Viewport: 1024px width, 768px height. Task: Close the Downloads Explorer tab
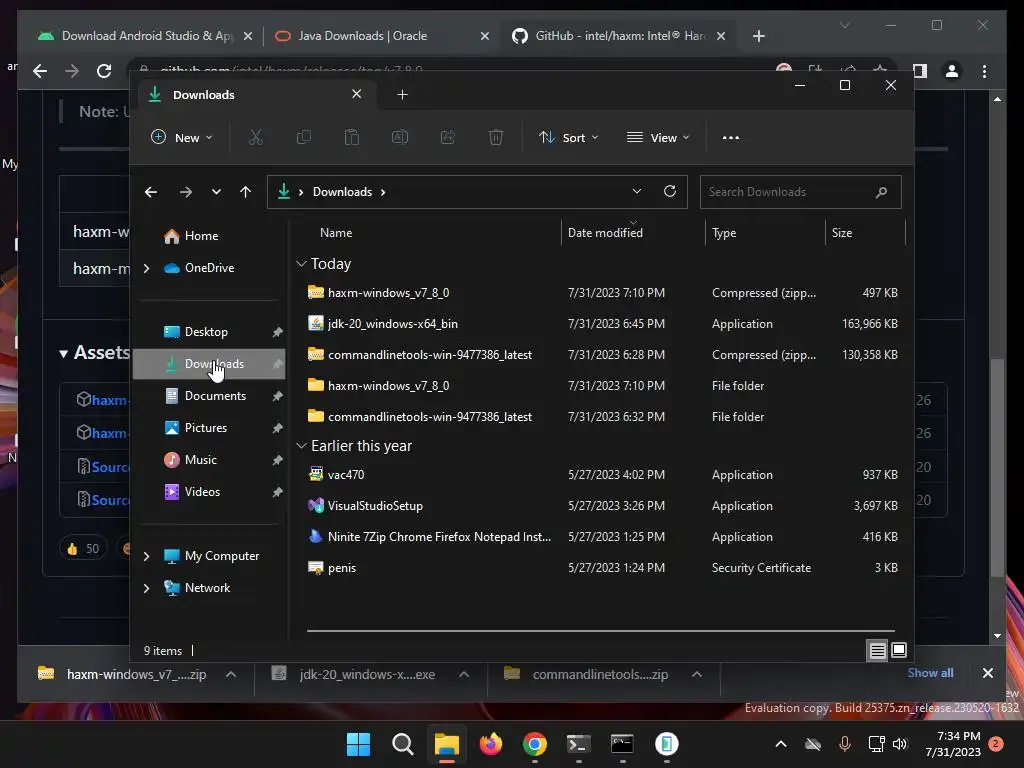[357, 94]
